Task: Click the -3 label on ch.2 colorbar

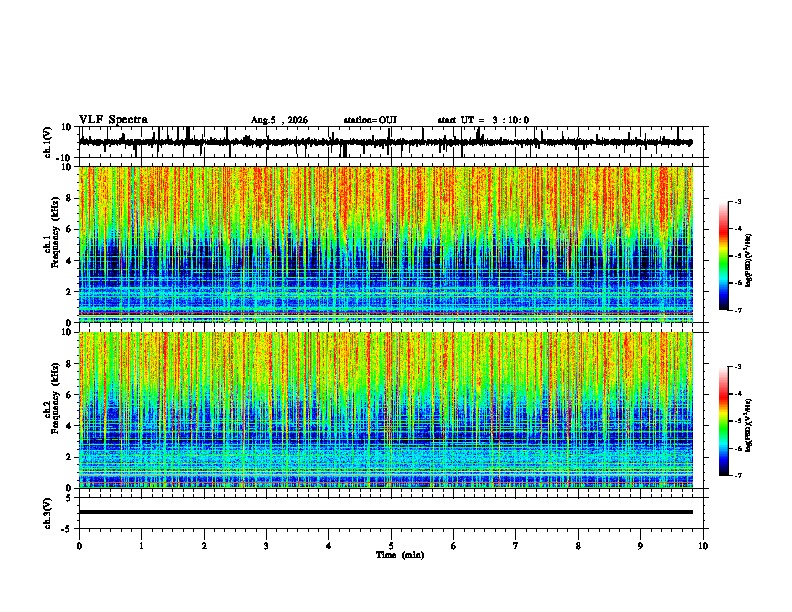Action: click(737, 367)
